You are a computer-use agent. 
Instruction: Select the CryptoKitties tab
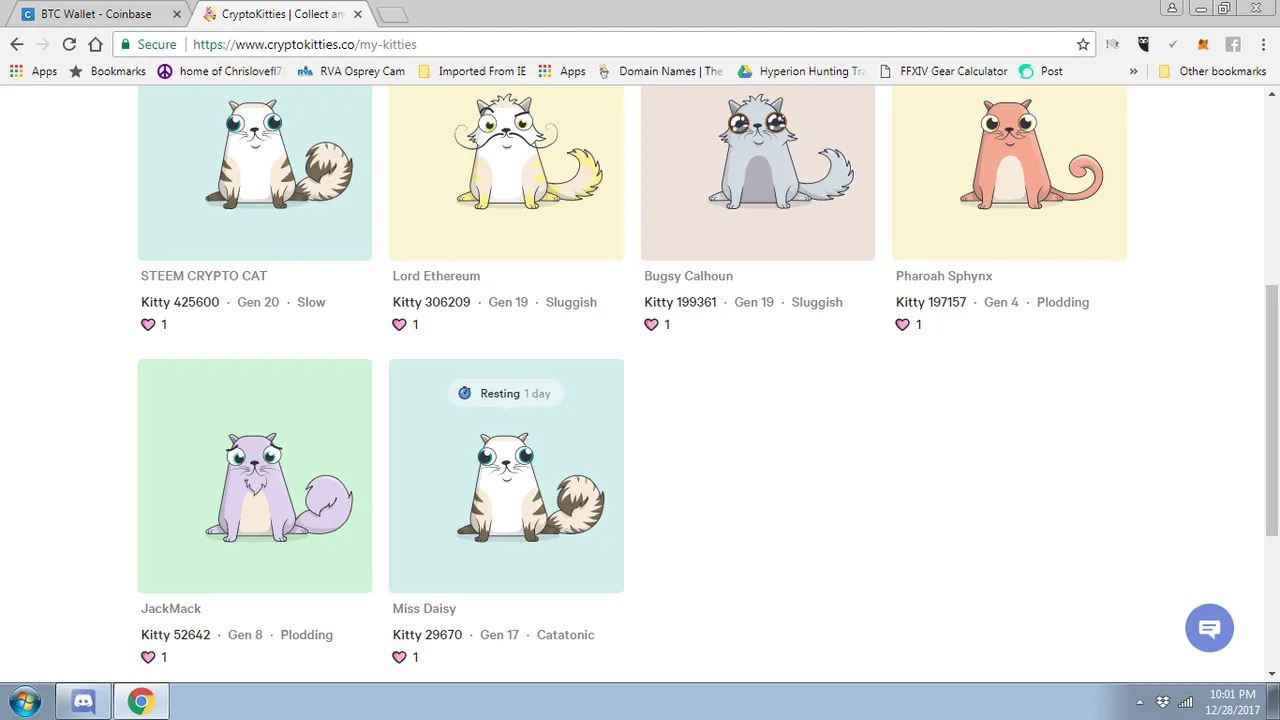pos(283,14)
